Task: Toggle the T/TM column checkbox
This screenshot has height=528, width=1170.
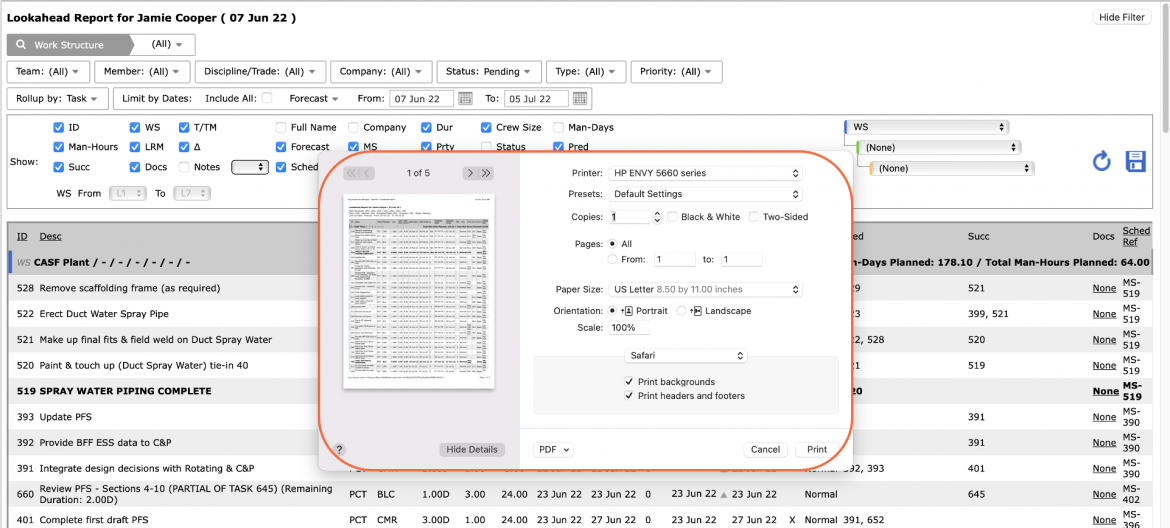Action: [x=185, y=128]
